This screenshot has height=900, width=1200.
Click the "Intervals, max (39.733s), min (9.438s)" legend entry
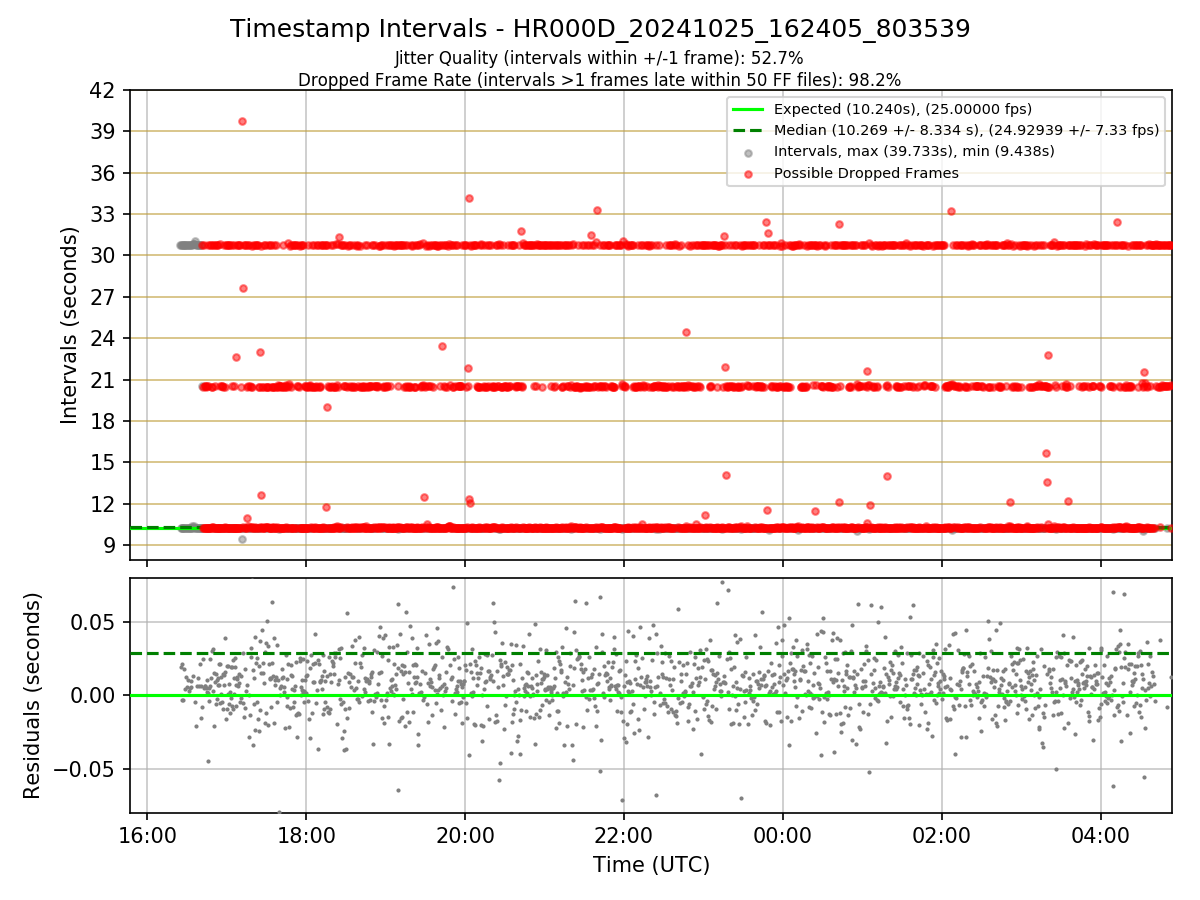point(914,151)
